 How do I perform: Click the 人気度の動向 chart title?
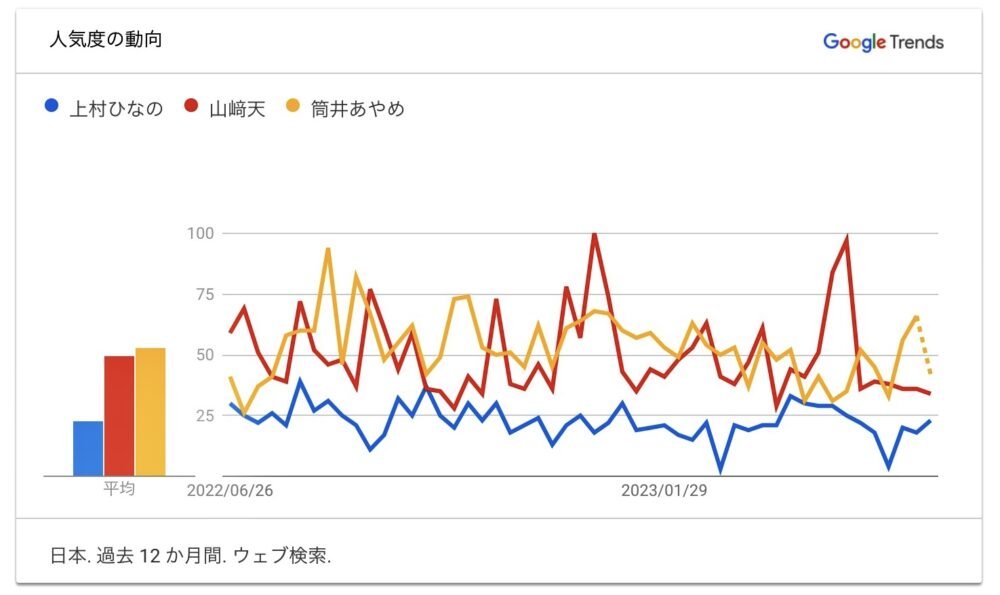click(x=105, y=41)
